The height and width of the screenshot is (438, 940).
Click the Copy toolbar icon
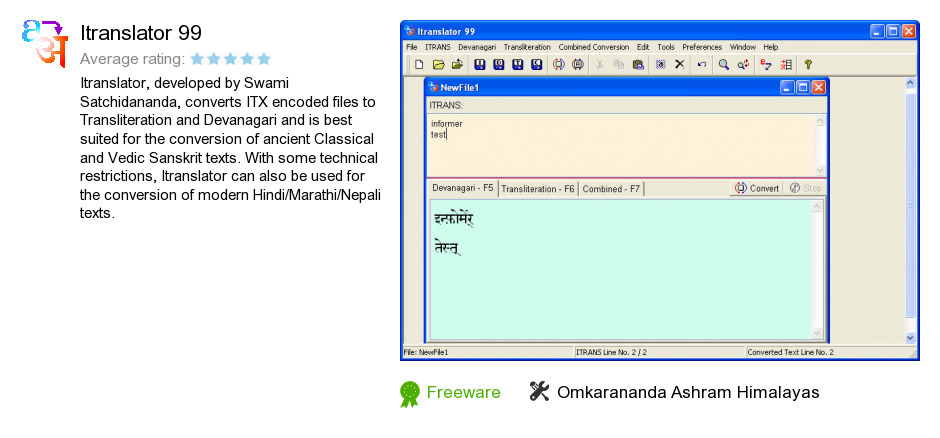pos(619,64)
